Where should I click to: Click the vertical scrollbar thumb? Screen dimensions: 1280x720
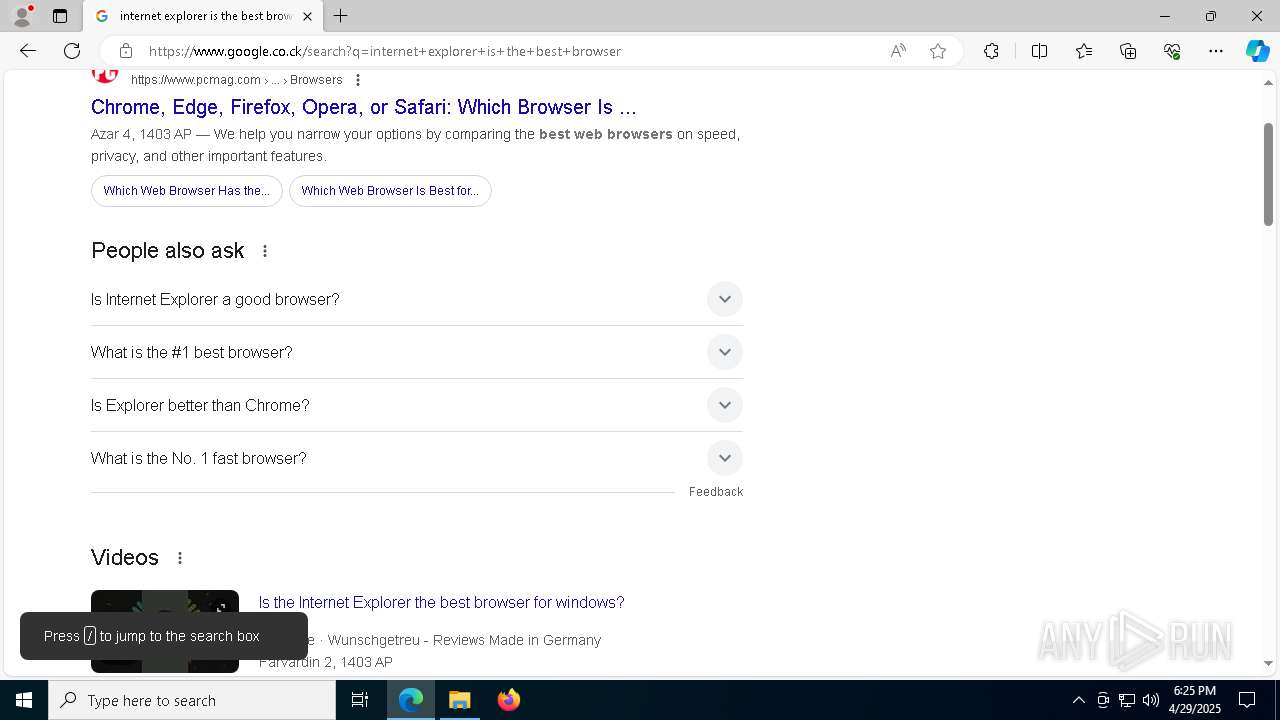(x=1268, y=174)
